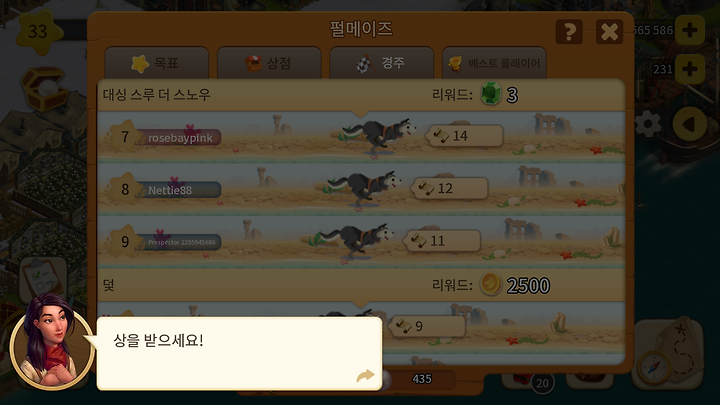720x405 pixels.
Task: Select the 경주 race tab
Action: (382, 63)
